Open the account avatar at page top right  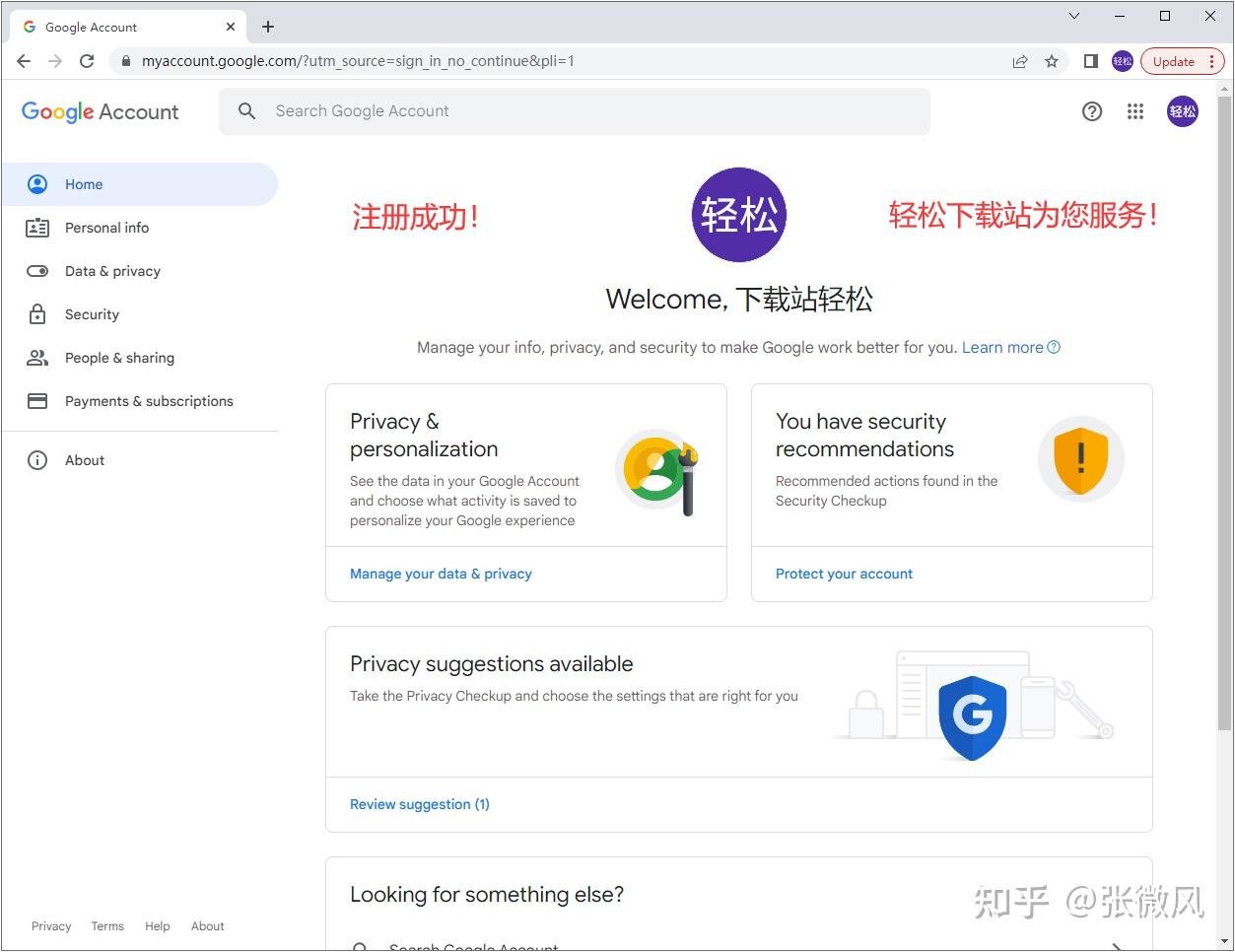(1183, 111)
